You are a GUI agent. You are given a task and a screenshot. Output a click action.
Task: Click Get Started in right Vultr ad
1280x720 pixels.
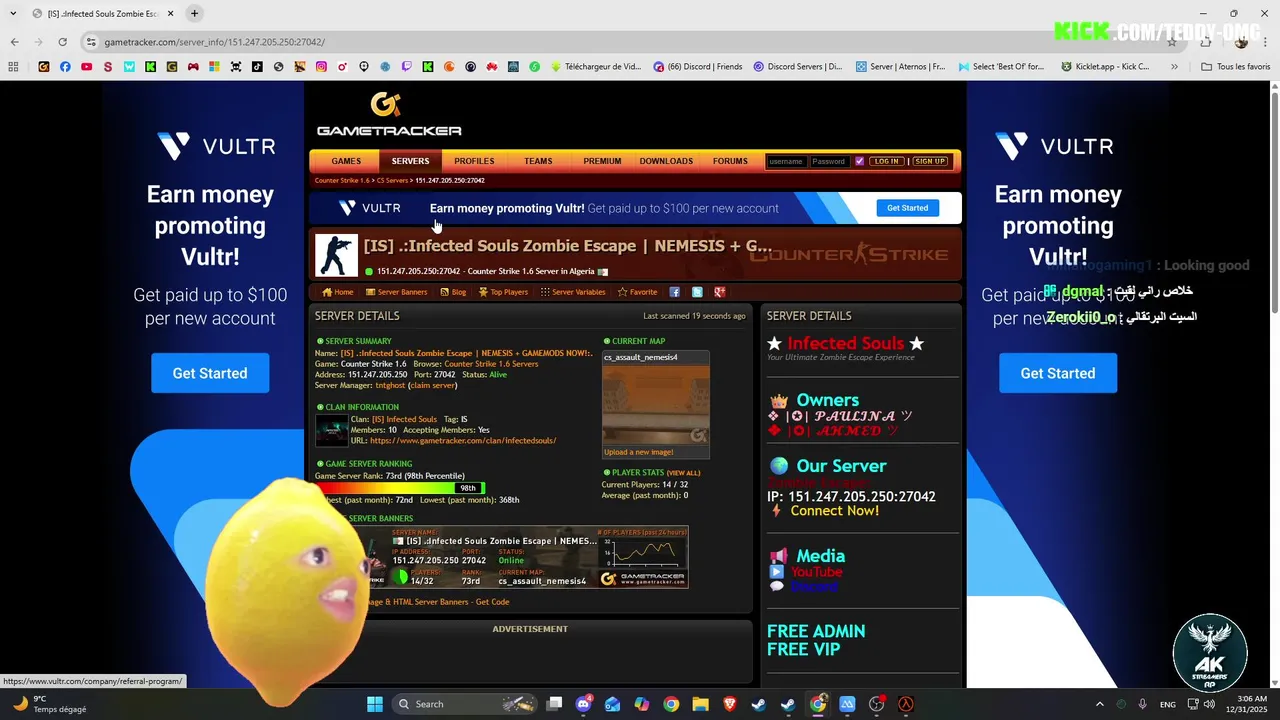1058,373
